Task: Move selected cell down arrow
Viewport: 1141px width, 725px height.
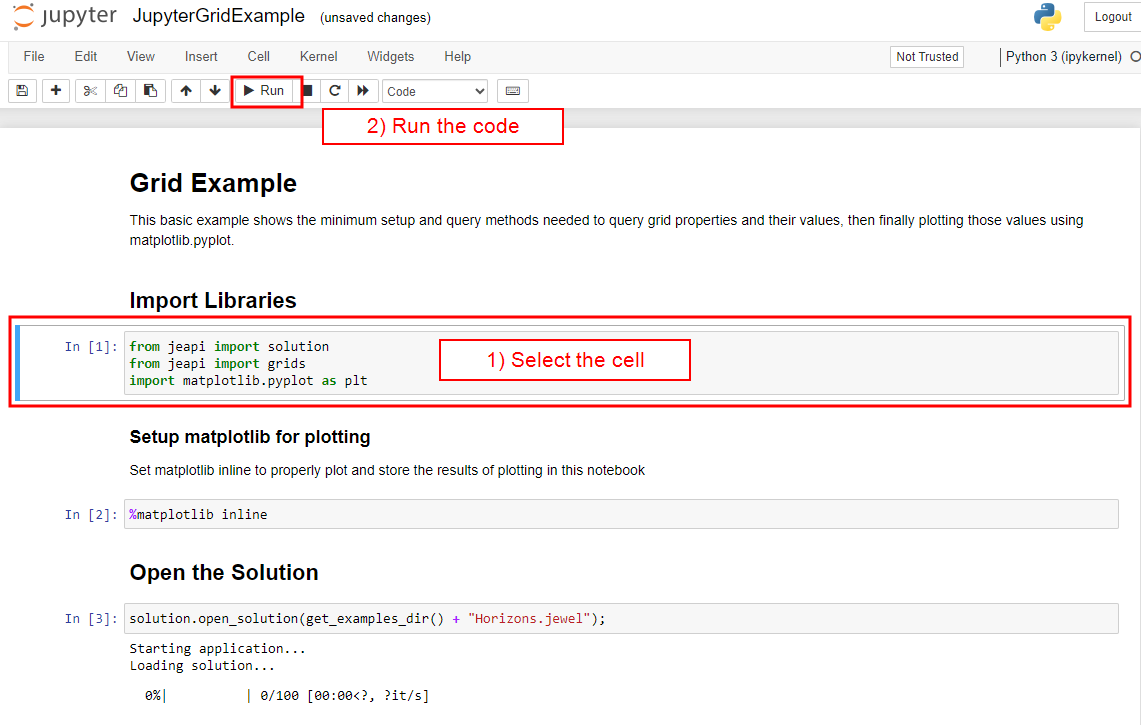Action: [215, 91]
